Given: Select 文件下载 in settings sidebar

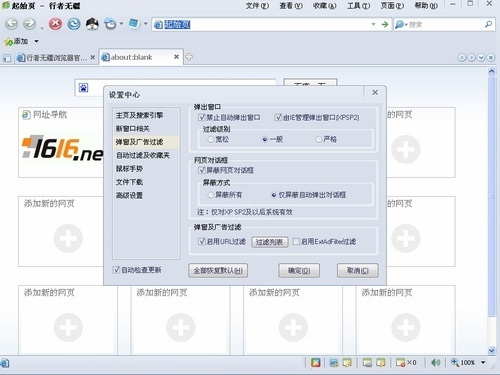Looking at the screenshot, I should coord(129,182).
